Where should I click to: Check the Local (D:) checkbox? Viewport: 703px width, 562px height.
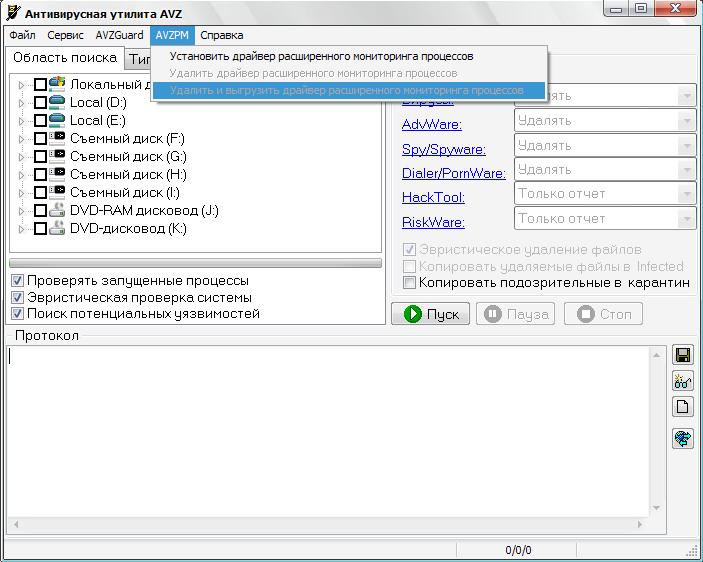pos(40,103)
